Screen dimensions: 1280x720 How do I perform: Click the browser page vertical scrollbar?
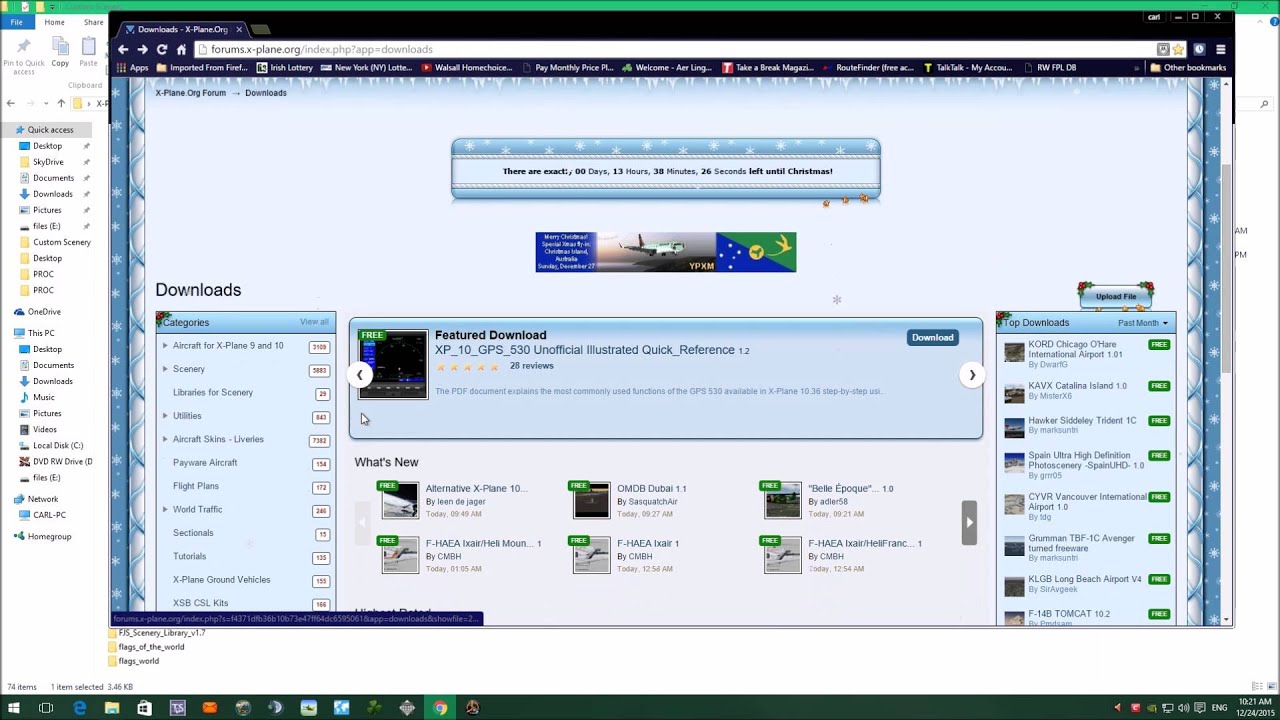click(x=1227, y=270)
